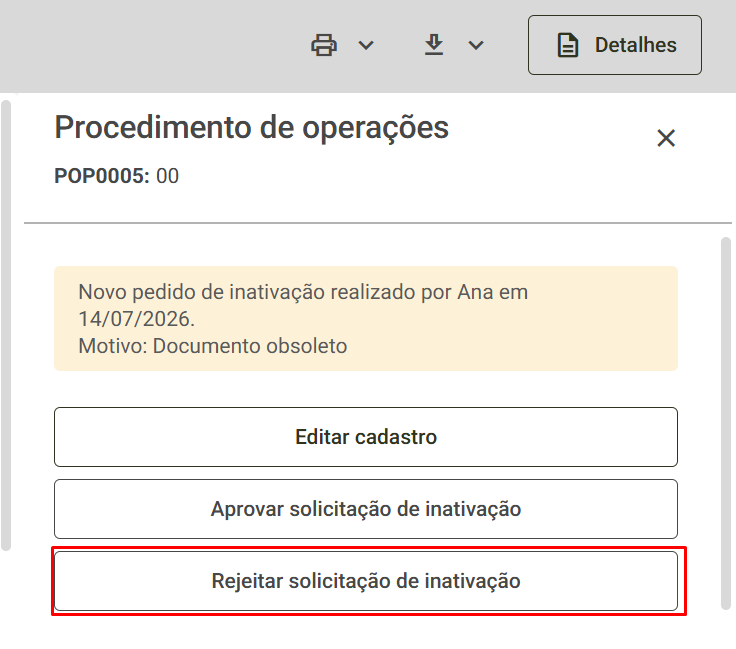Choose Rejeitar solicitação de inativação
The height and width of the screenshot is (649, 736).
click(x=366, y=581)
